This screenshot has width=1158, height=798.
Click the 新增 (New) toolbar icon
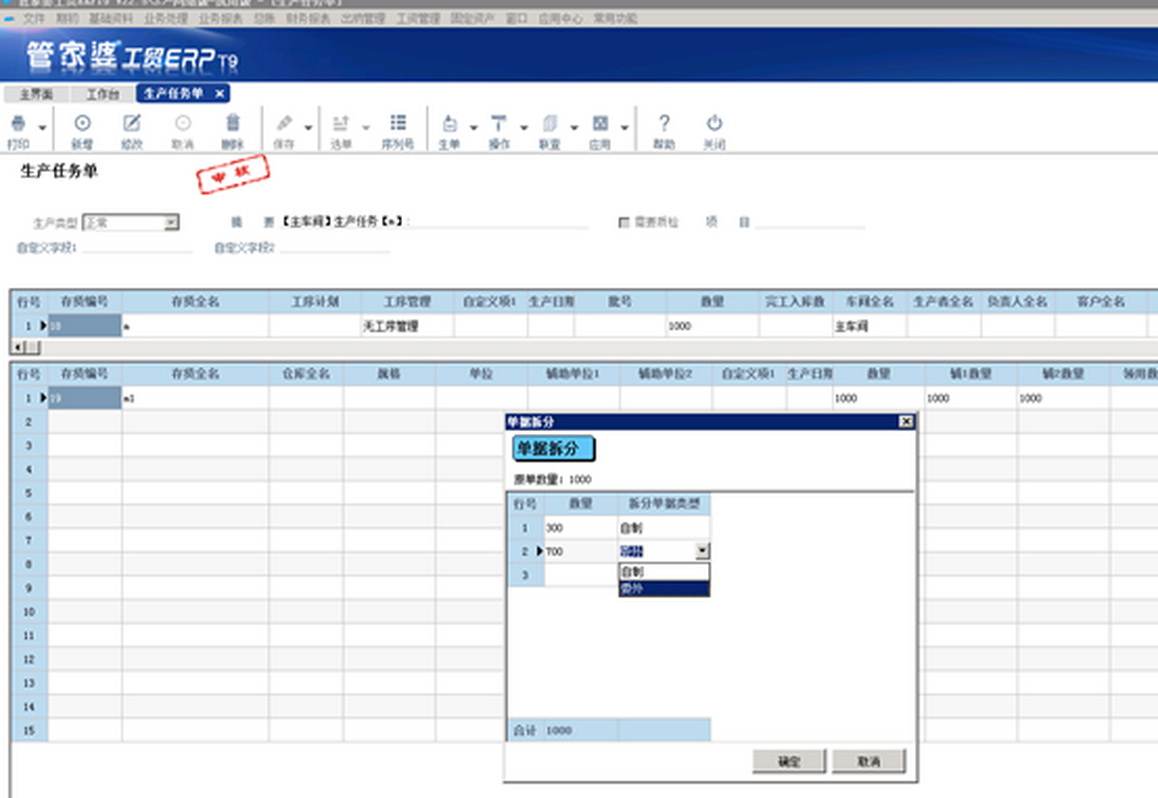click(83, 124)
